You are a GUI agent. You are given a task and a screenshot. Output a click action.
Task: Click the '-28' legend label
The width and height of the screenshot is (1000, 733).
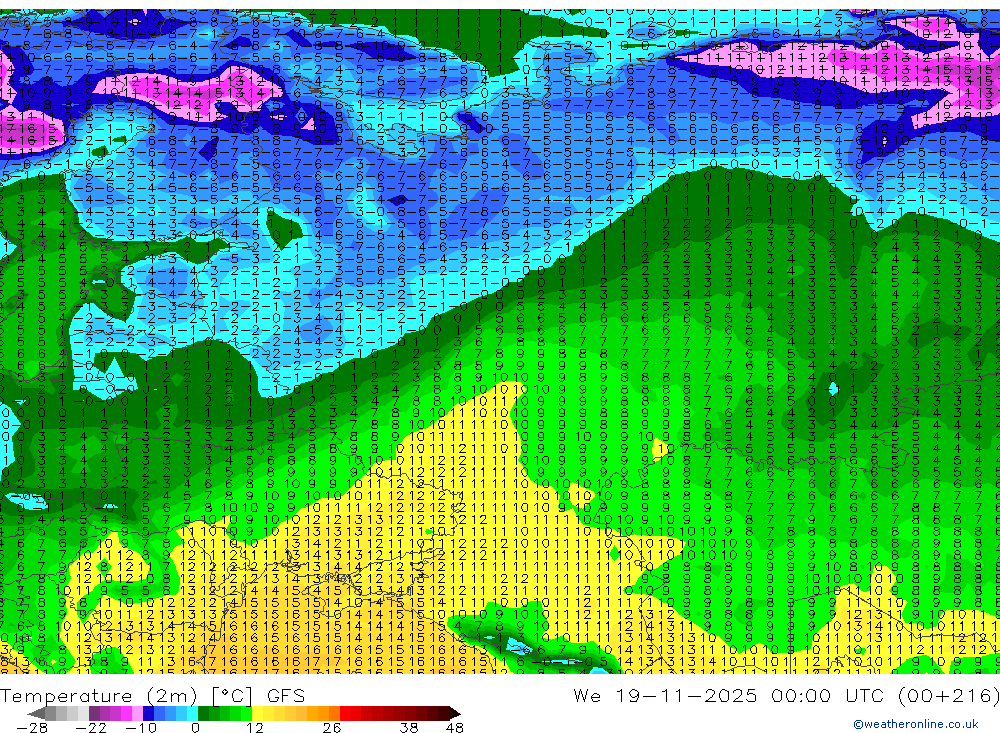(x=32, y=728)
